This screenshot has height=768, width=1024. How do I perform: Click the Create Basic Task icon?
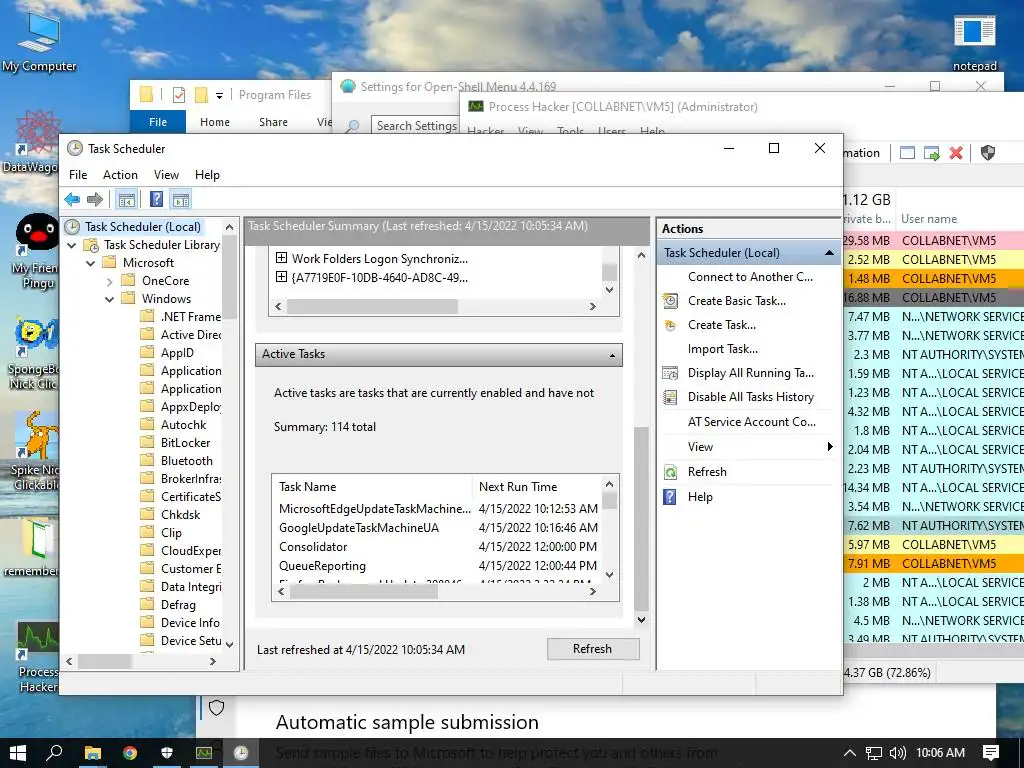pos(670,301)
